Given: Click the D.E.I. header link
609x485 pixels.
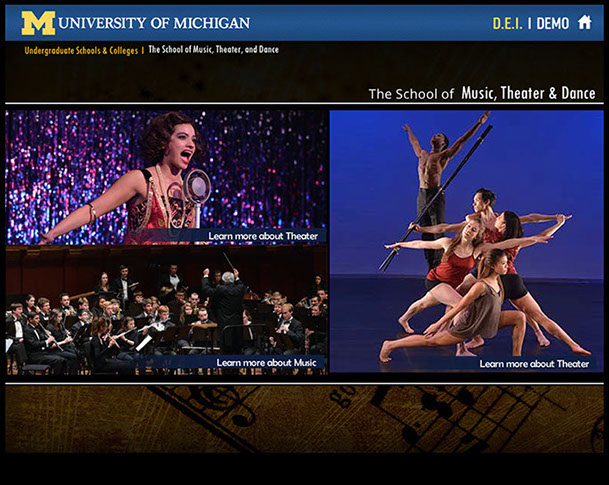Looking at the screenshot, I should tap(507, 23).
